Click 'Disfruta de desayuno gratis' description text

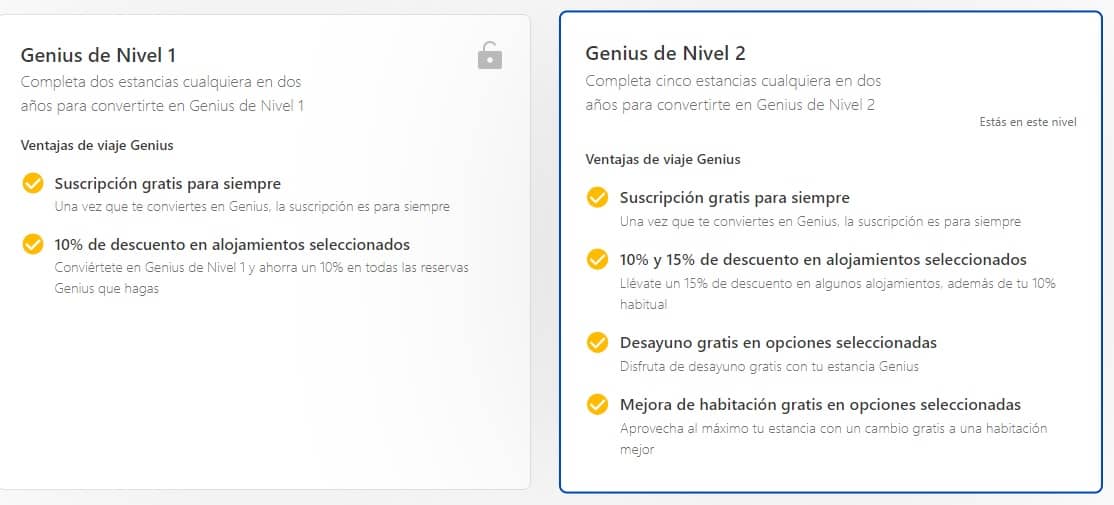point(769,366)
